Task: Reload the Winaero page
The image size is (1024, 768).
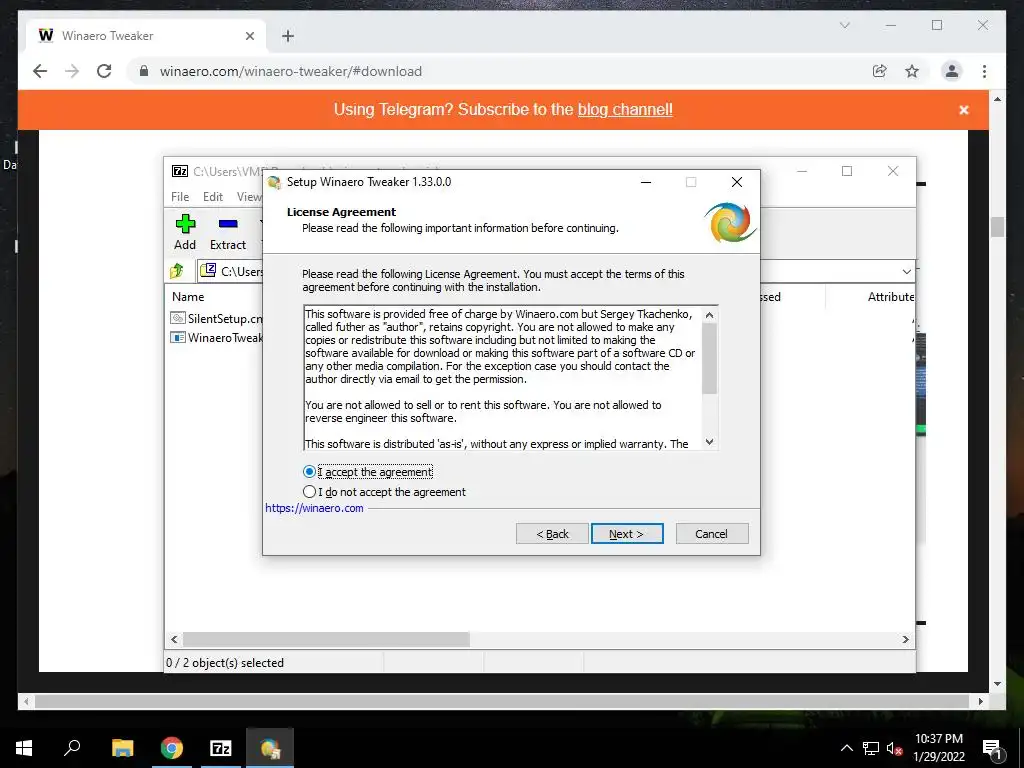Action: [x=104, y=71]
